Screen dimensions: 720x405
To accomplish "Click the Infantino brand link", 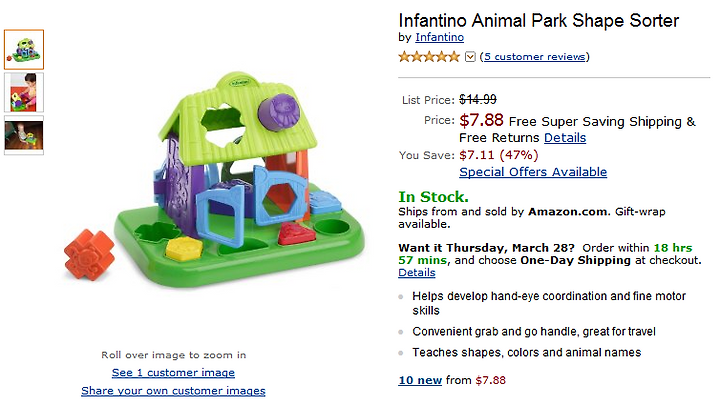I will click(x=439, y=38).
